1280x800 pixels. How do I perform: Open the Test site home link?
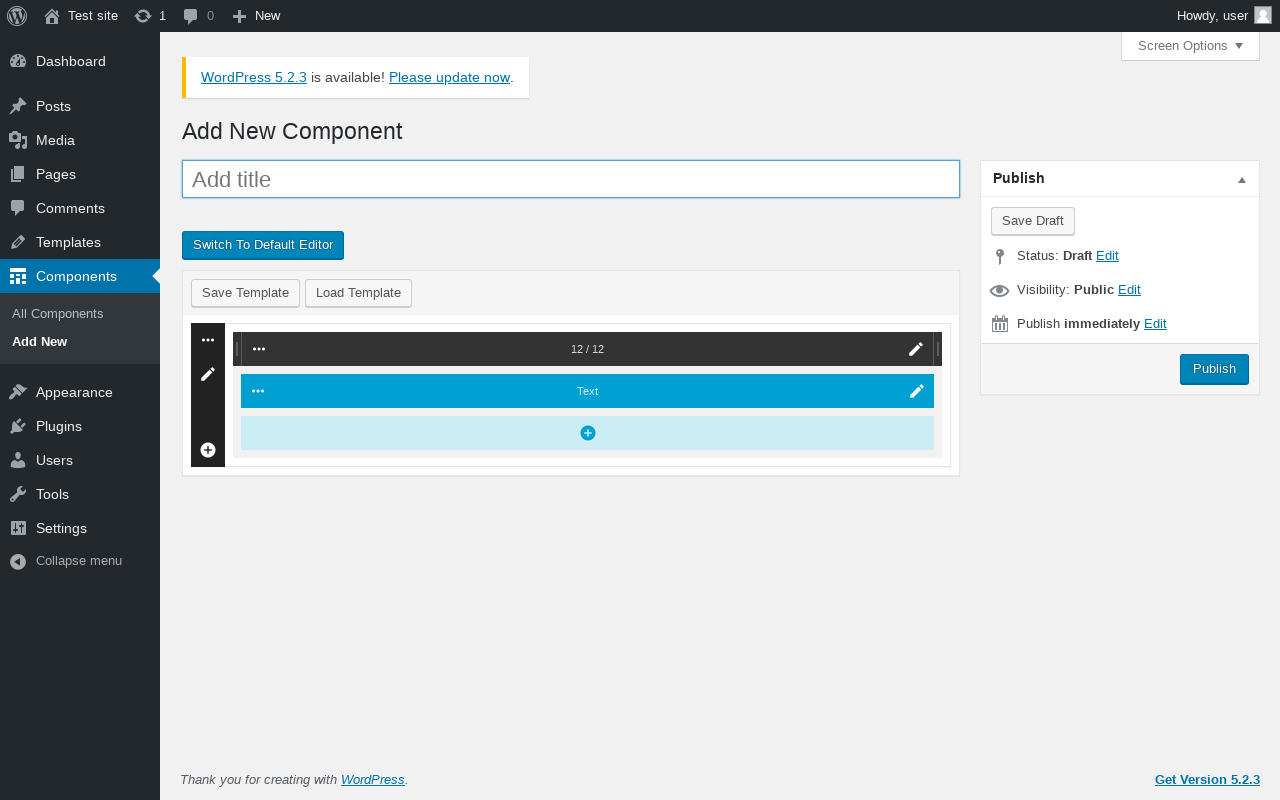81,16
